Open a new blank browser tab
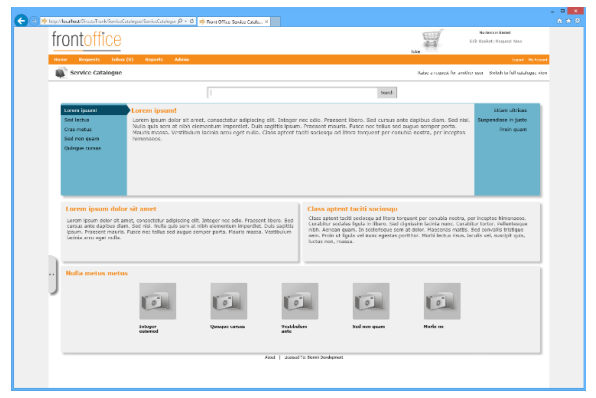This screenshot has height=398, width=596. 276,22
